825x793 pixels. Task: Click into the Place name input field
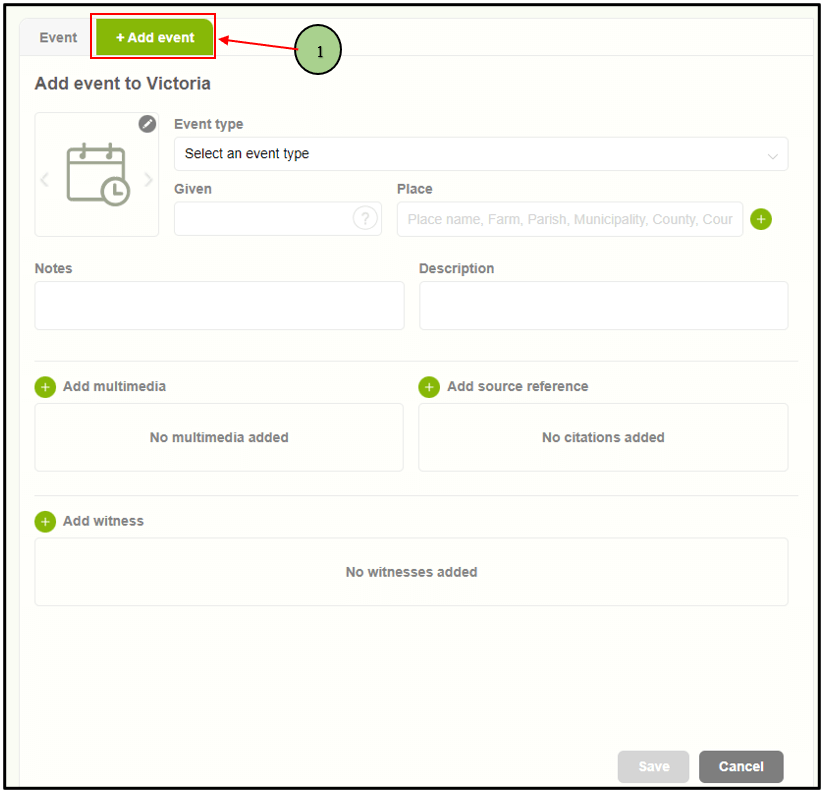[569, 219]
